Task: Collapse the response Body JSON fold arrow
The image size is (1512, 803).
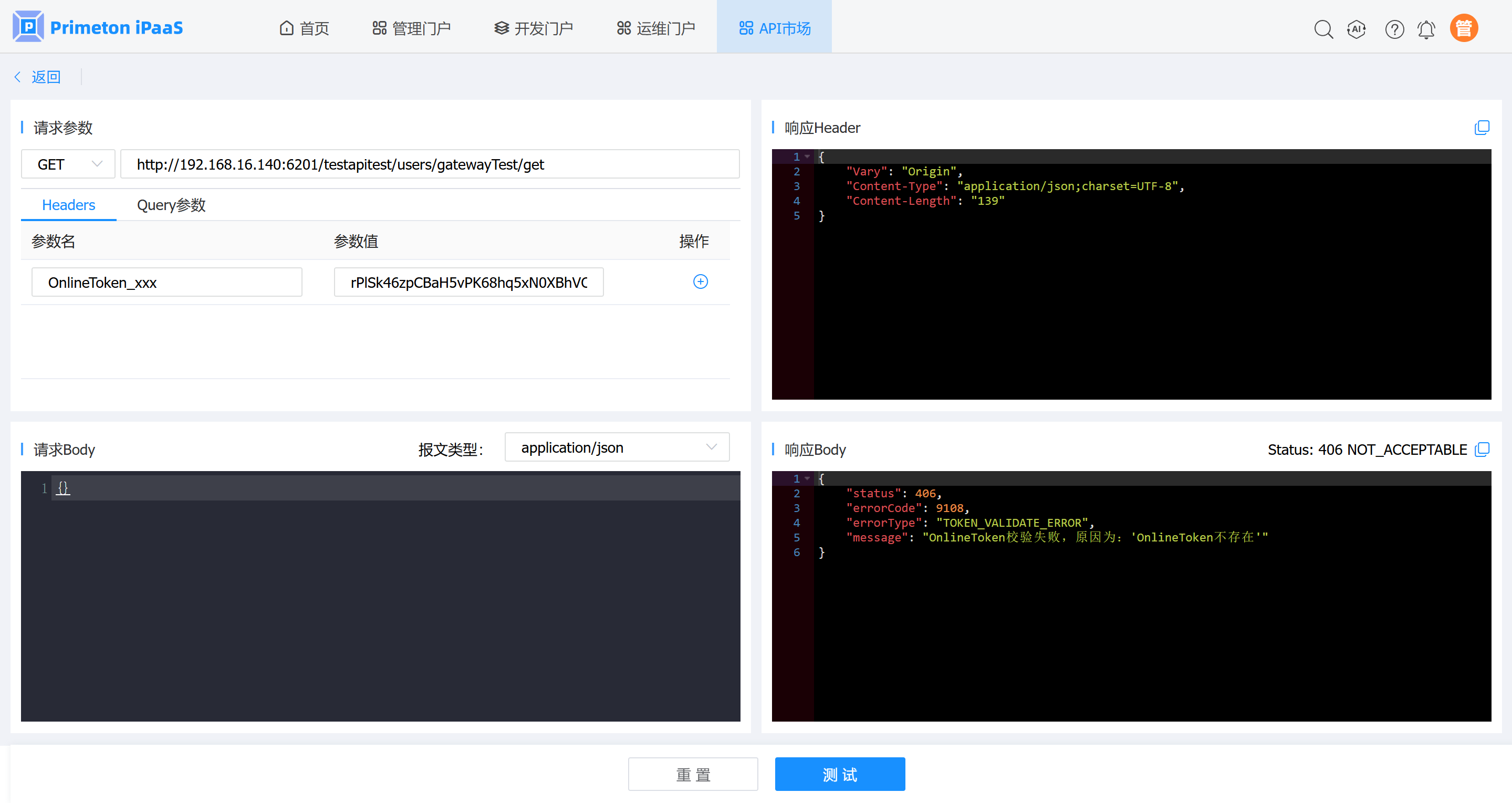Action: point(808,478)
